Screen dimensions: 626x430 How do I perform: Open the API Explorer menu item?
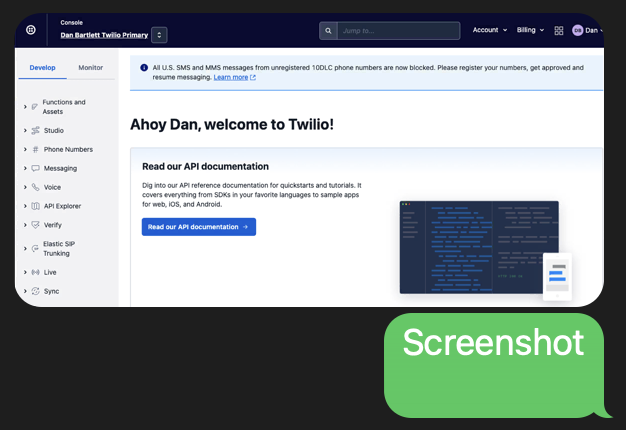[62, 206]
